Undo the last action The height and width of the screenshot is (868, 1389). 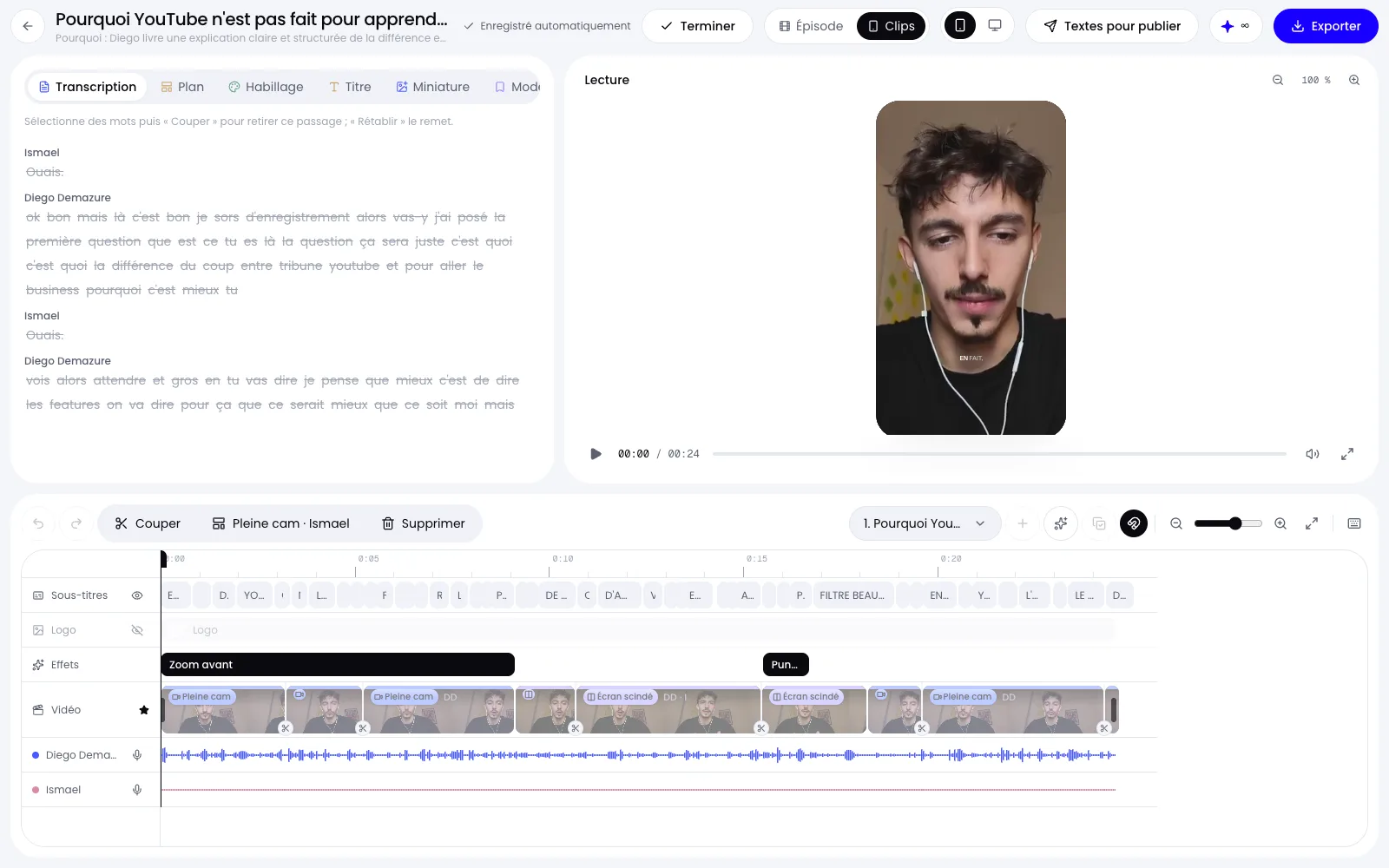[38, 523]
